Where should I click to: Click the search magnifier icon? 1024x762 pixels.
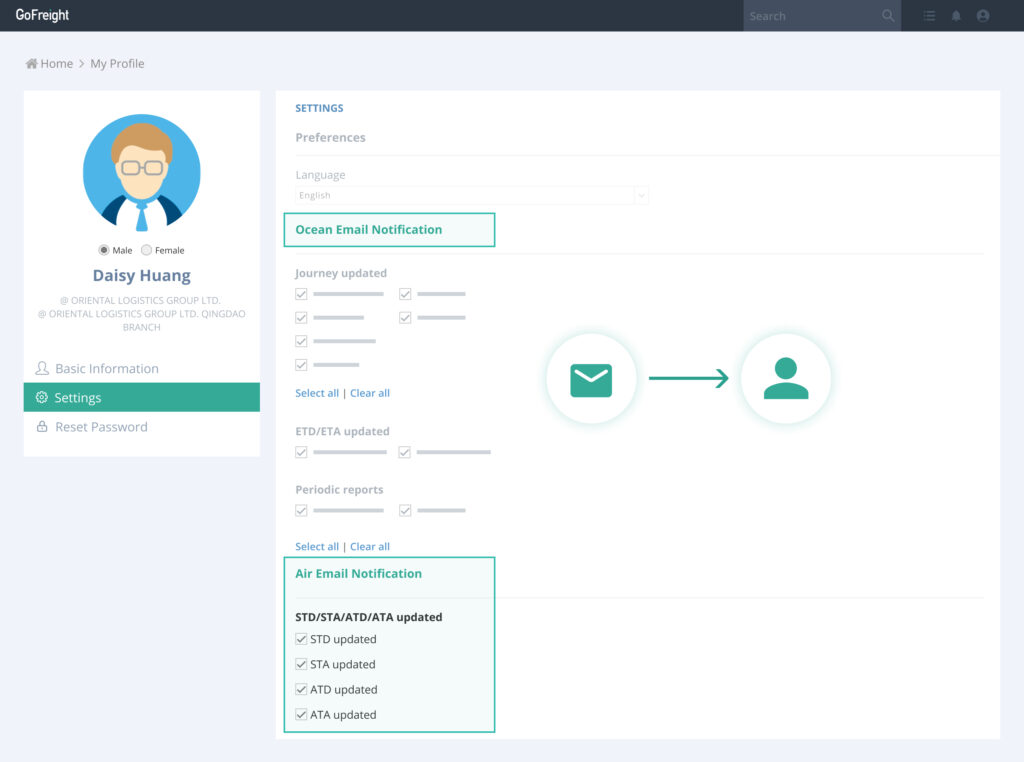[x=888, y=16]
